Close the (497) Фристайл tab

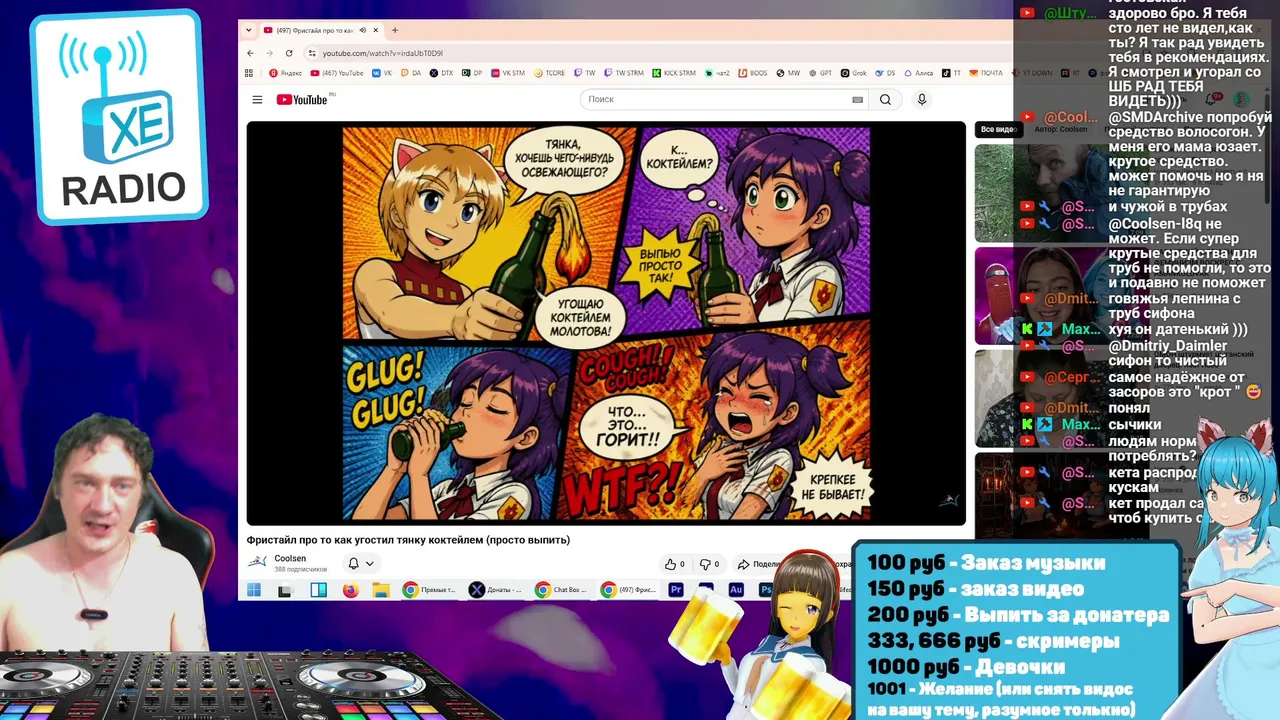pyautogui.click(x=376, y=30)
